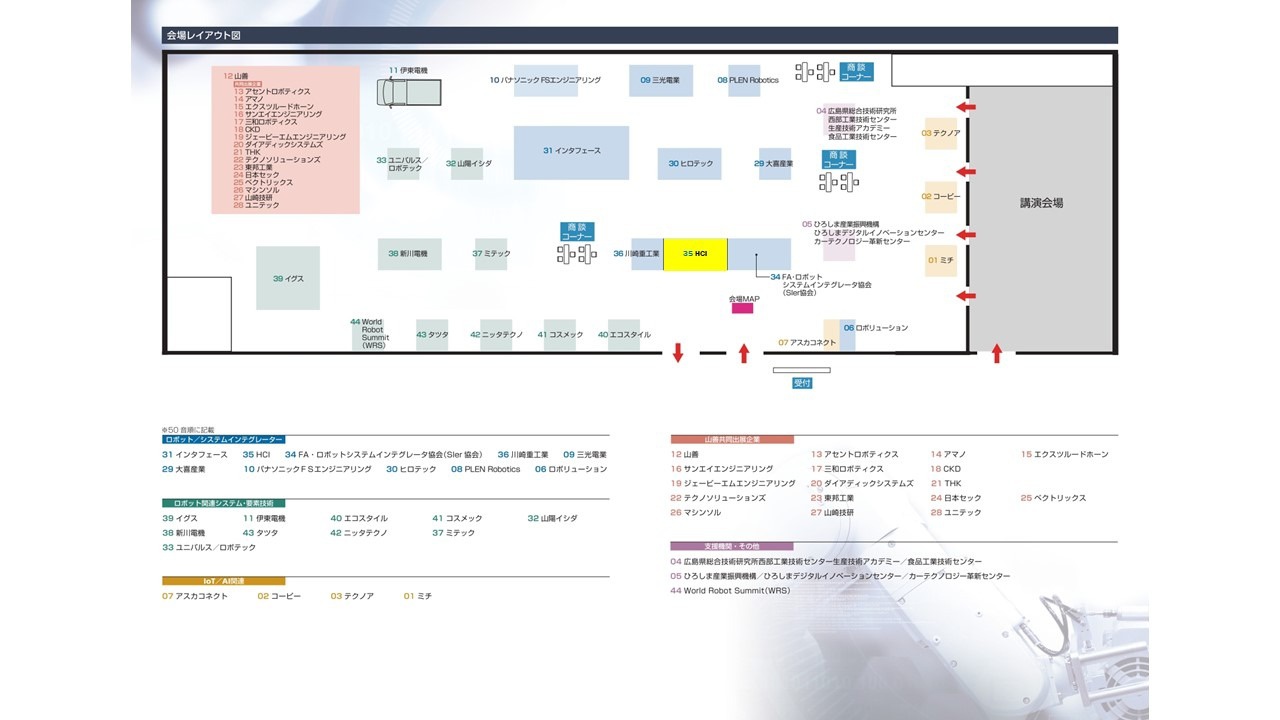The height and width of the screenshot is (720, 1280).
Task: Click 35 HCI in the legend list
Action: 257,454
